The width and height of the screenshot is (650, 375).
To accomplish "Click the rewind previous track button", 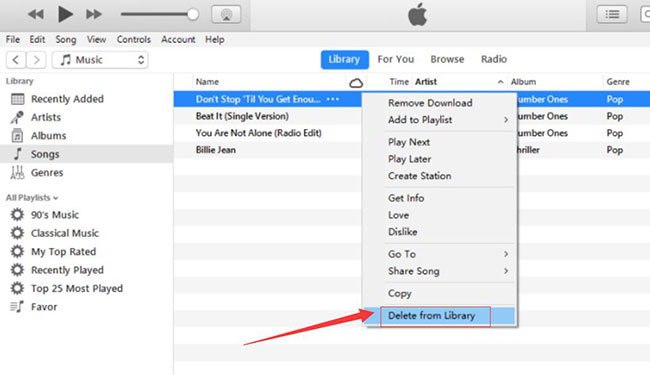I will [x=36, y=15].
